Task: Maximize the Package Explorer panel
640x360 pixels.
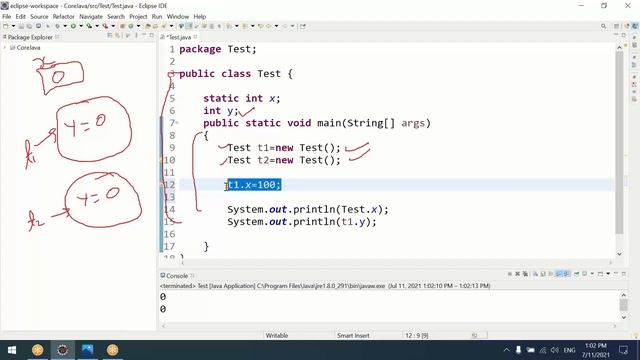Action: (152, 36)
